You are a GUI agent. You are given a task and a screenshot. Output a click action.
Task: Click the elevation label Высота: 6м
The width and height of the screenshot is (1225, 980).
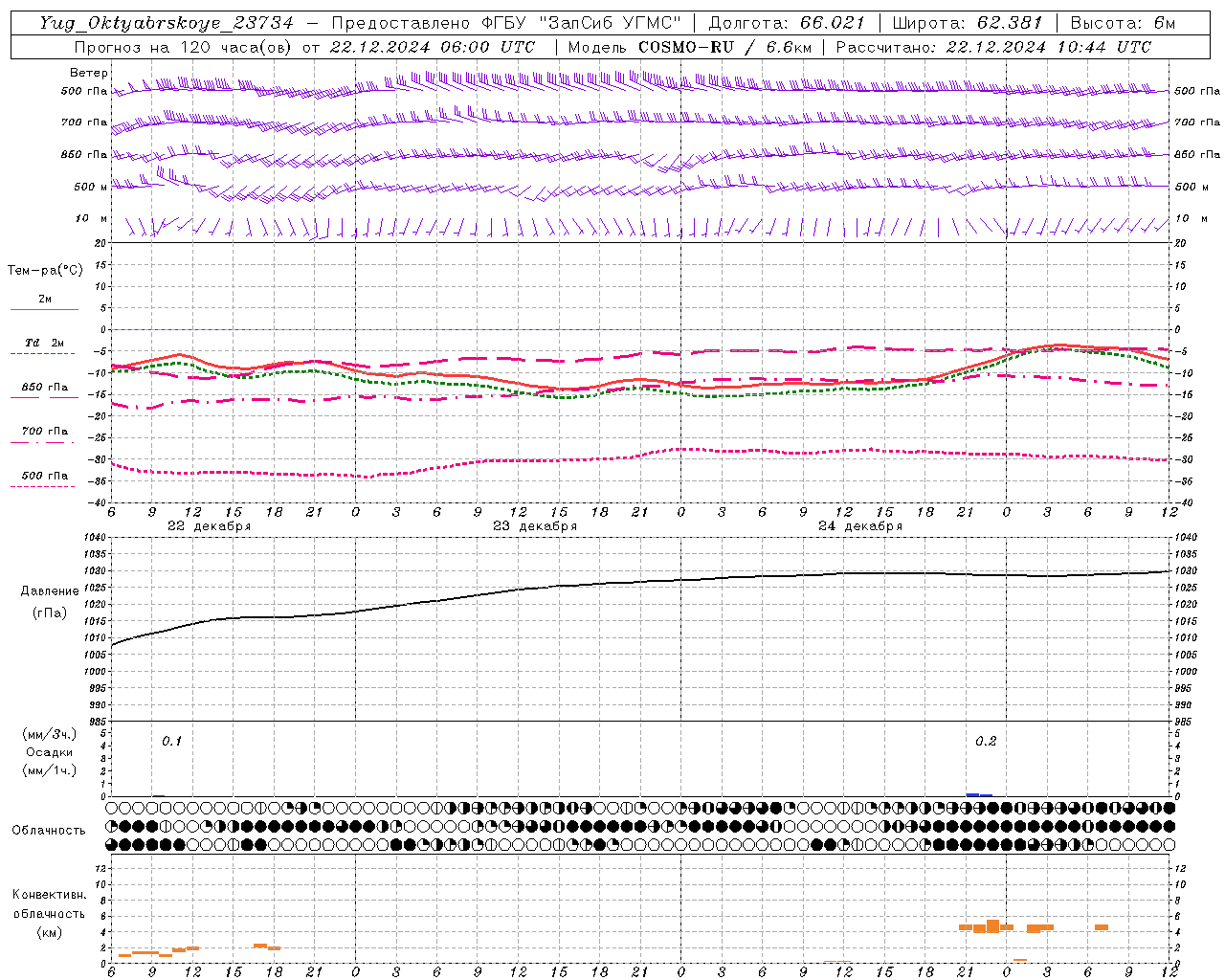[x=1123, y=23]
